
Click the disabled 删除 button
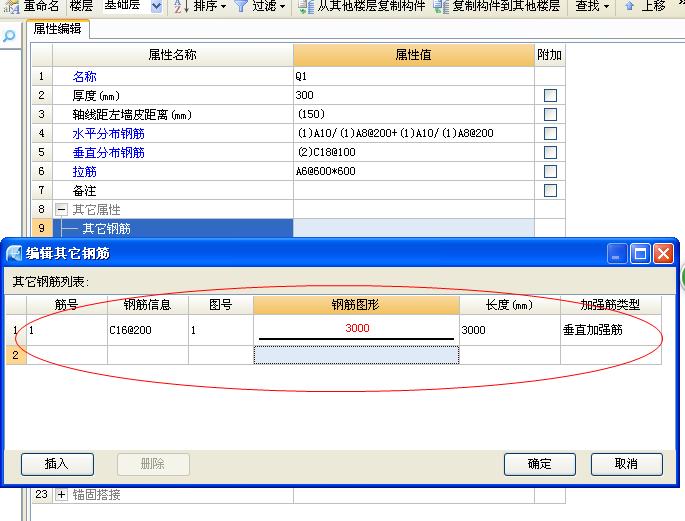click(153, 464)
